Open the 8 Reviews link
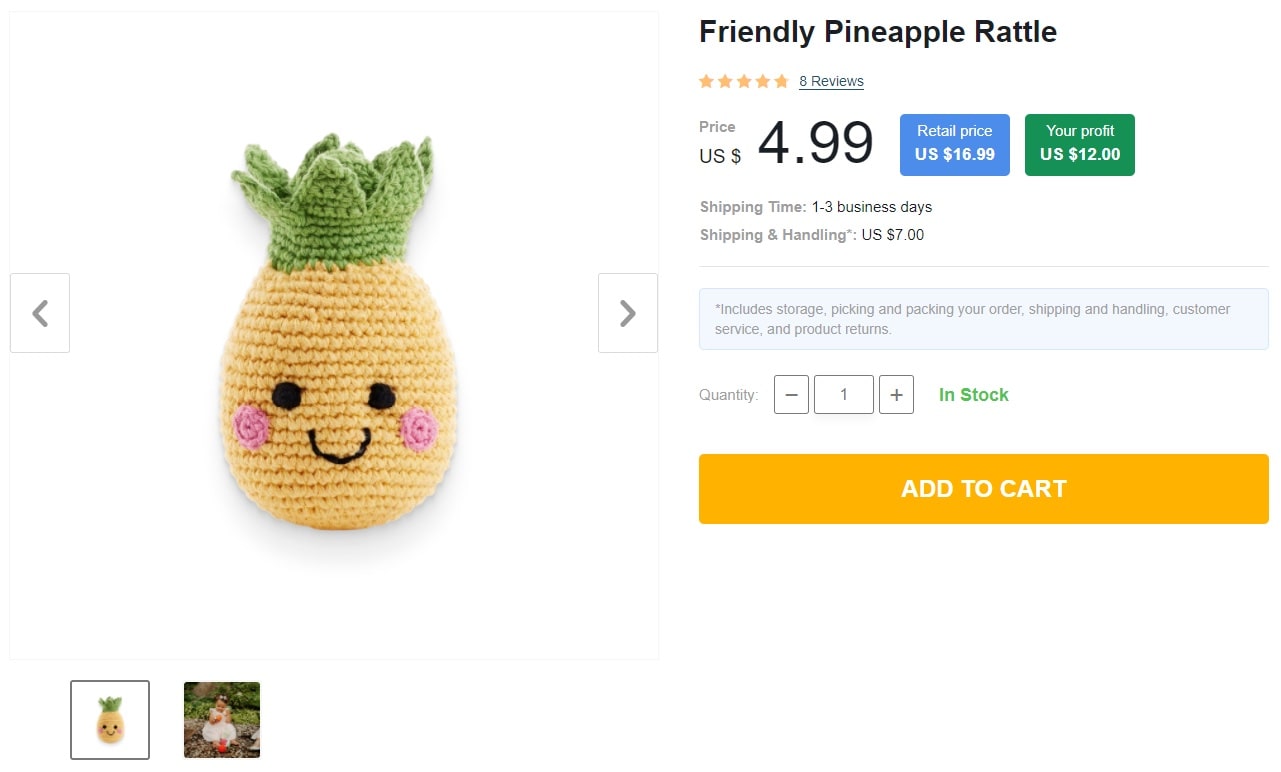 831,81
